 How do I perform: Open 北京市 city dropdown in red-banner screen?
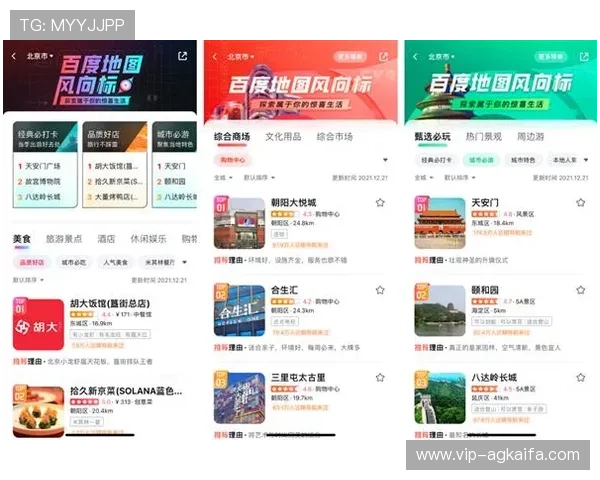click(241, 57)
